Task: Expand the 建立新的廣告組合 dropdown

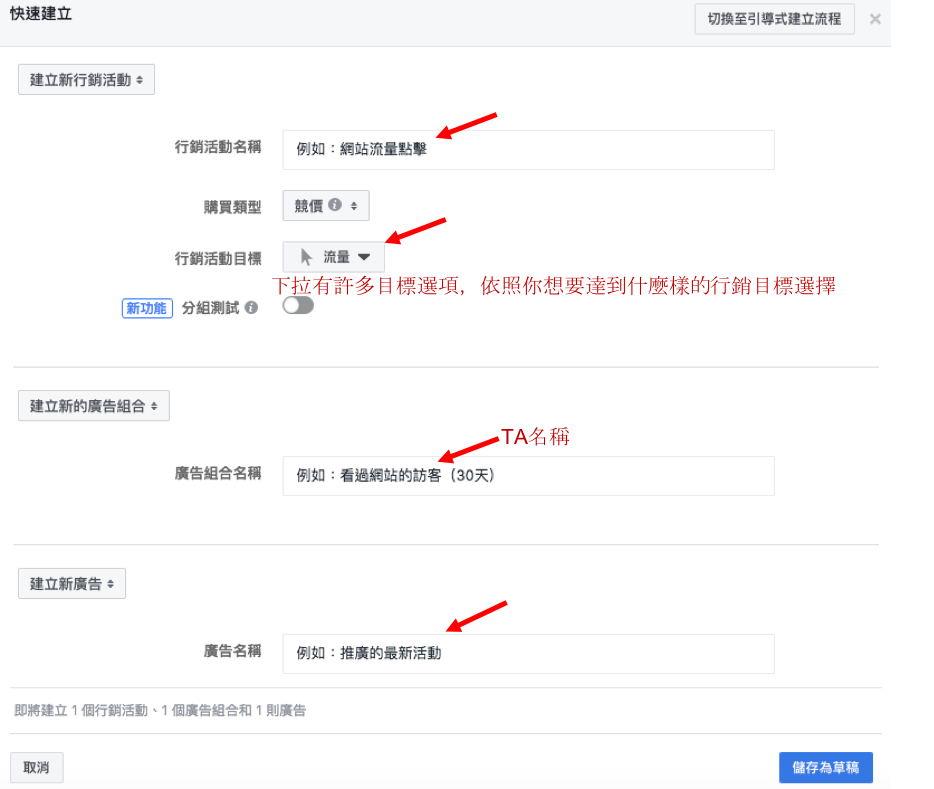Action: coord(94,406)
